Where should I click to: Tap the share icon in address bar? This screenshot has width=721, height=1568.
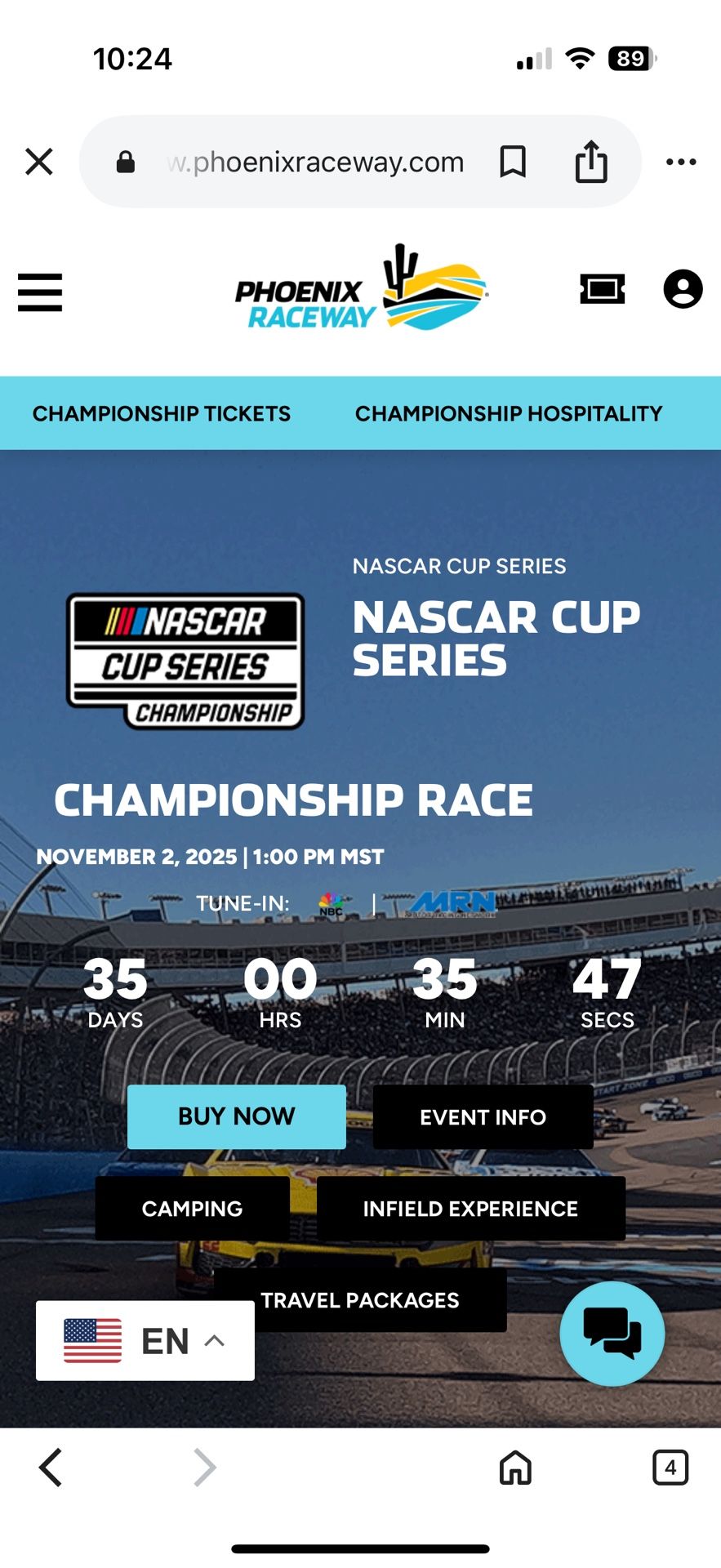(x=591, y=162)
